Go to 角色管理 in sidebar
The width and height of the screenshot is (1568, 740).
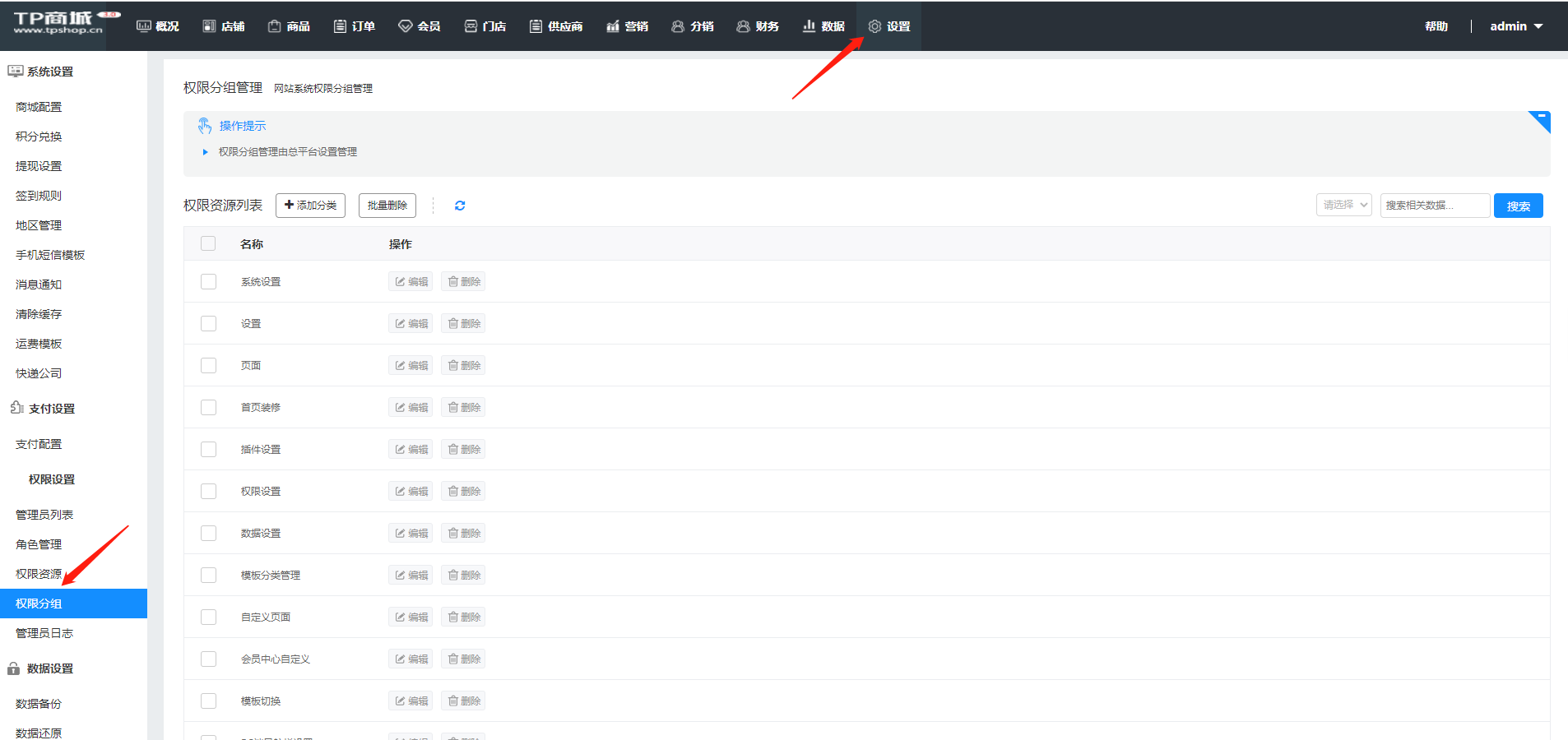(x=39, y=544)
